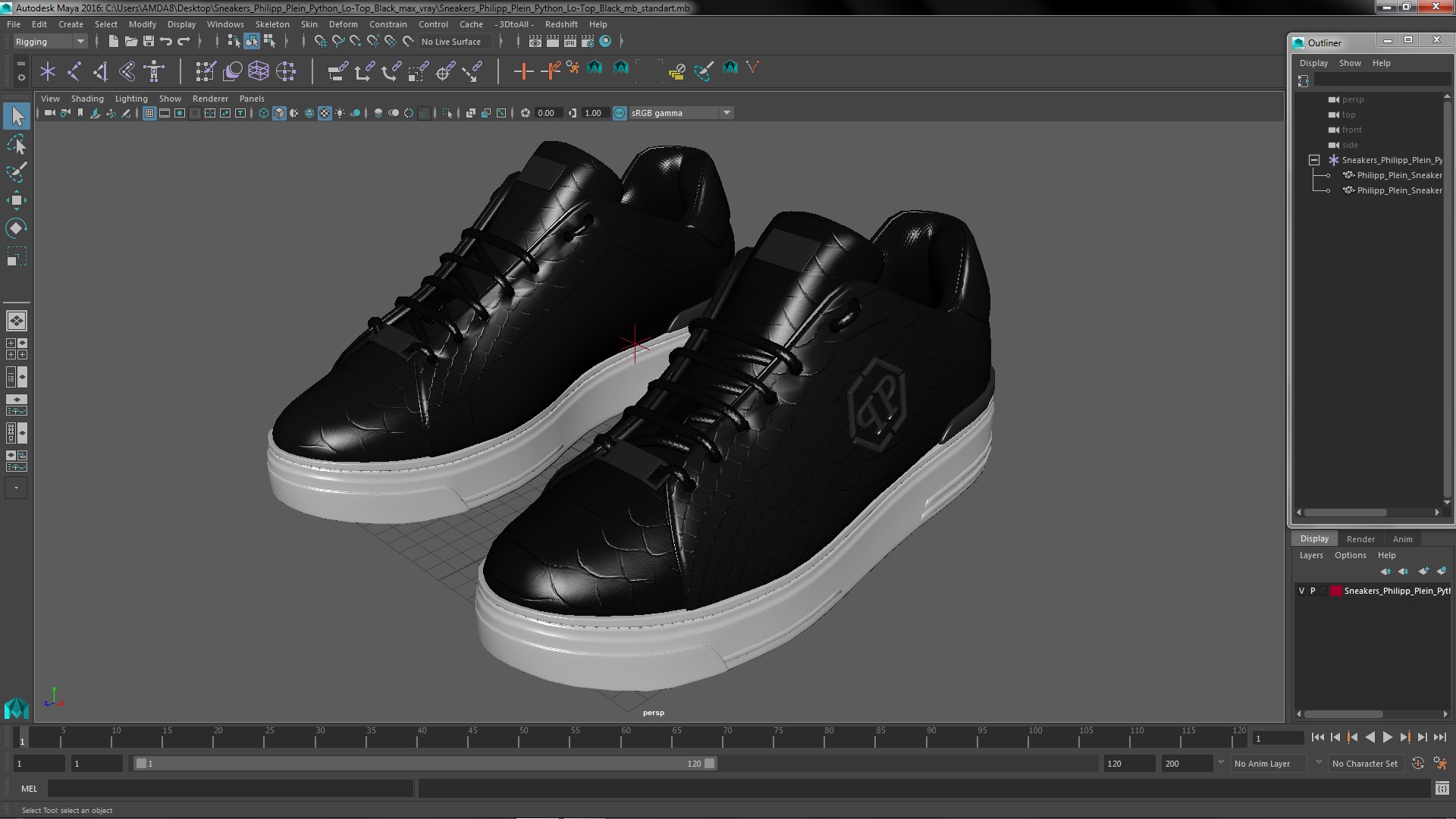Viewport: 1456px width, 819px height.
Task: Click the snap to grids icon
Action: (320, 42)
